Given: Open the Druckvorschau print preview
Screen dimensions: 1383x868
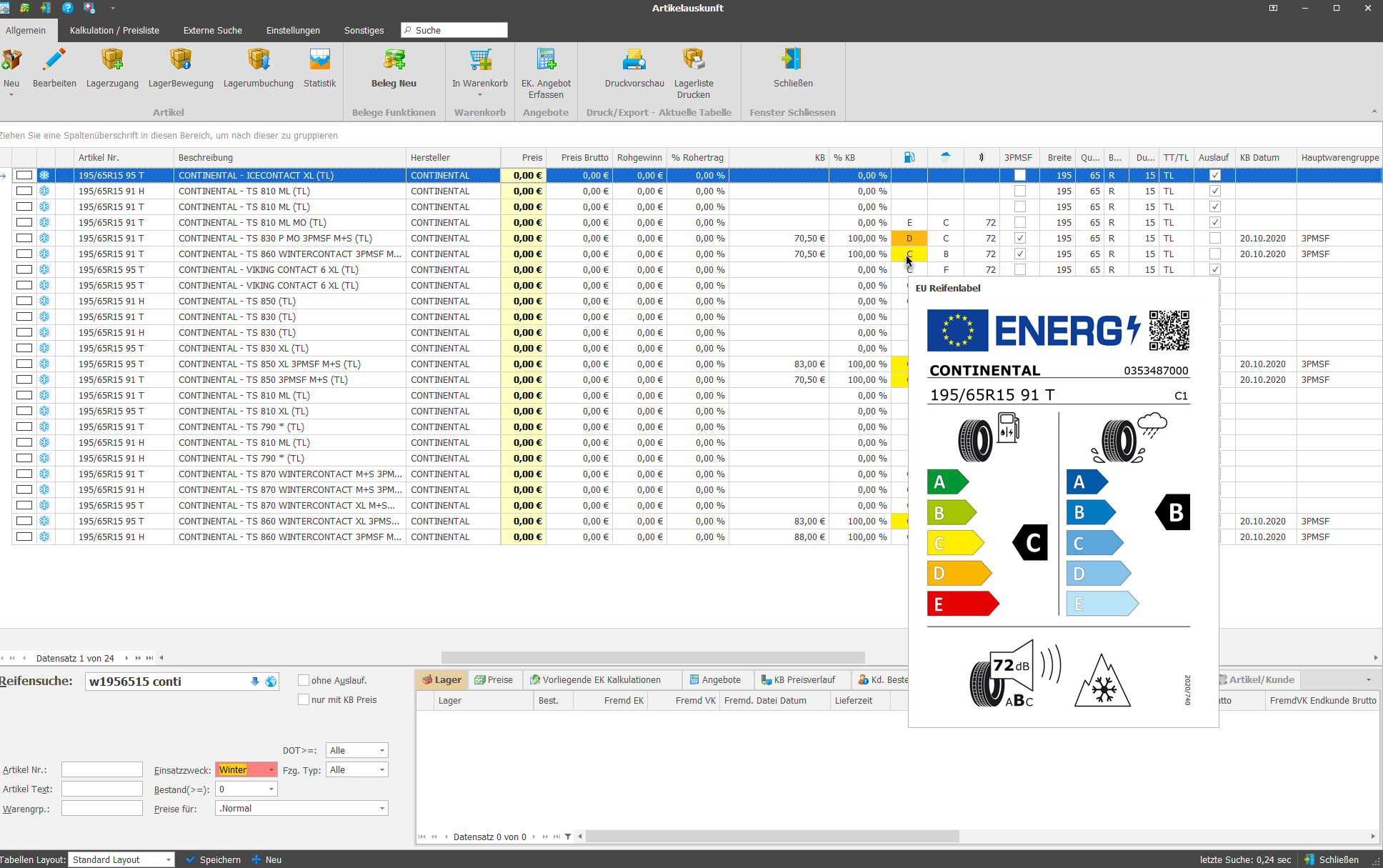Looking at the screenshot, I should coord(634,59).
